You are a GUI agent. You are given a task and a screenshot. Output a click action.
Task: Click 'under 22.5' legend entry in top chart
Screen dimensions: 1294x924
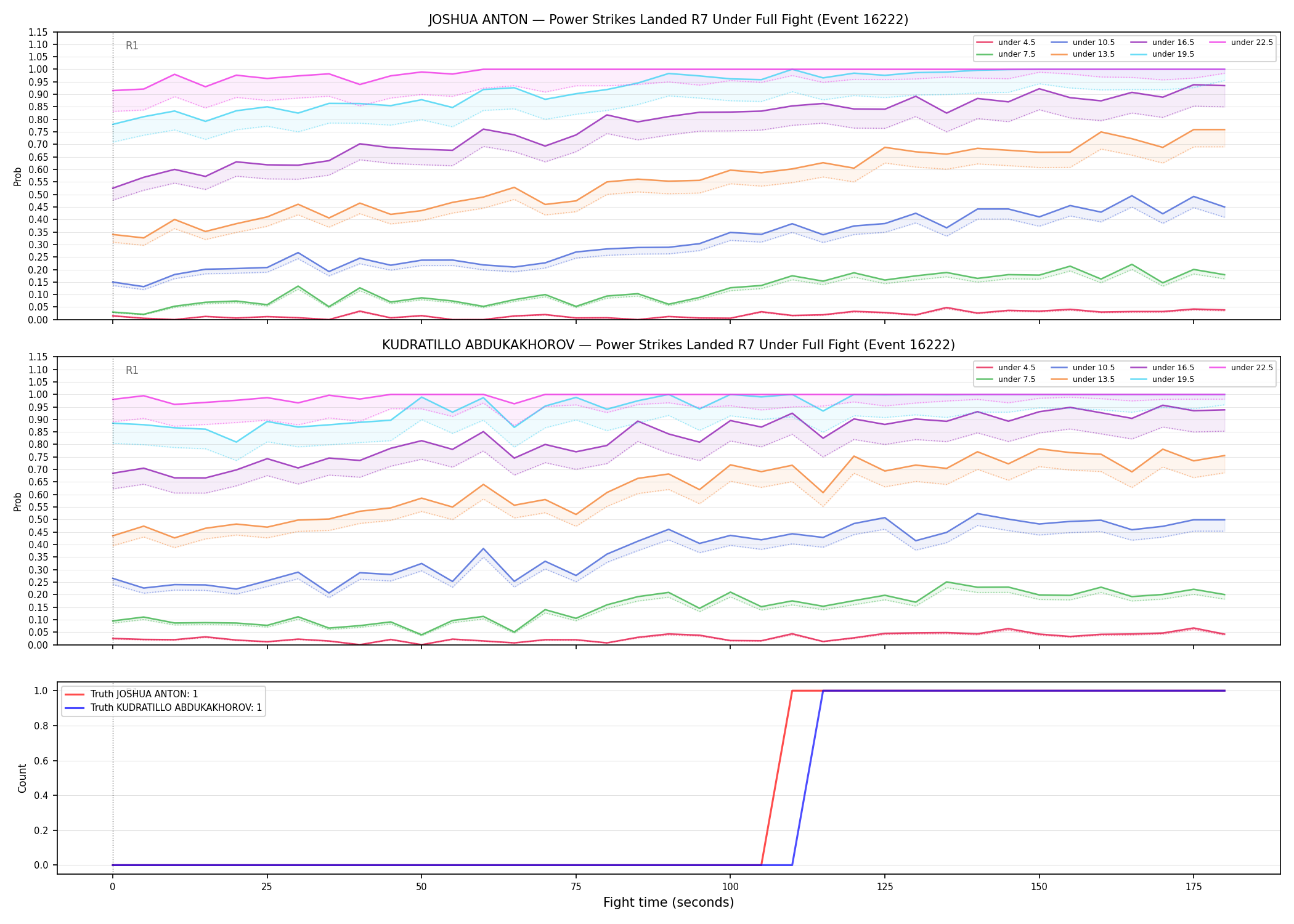(1241, 43)
